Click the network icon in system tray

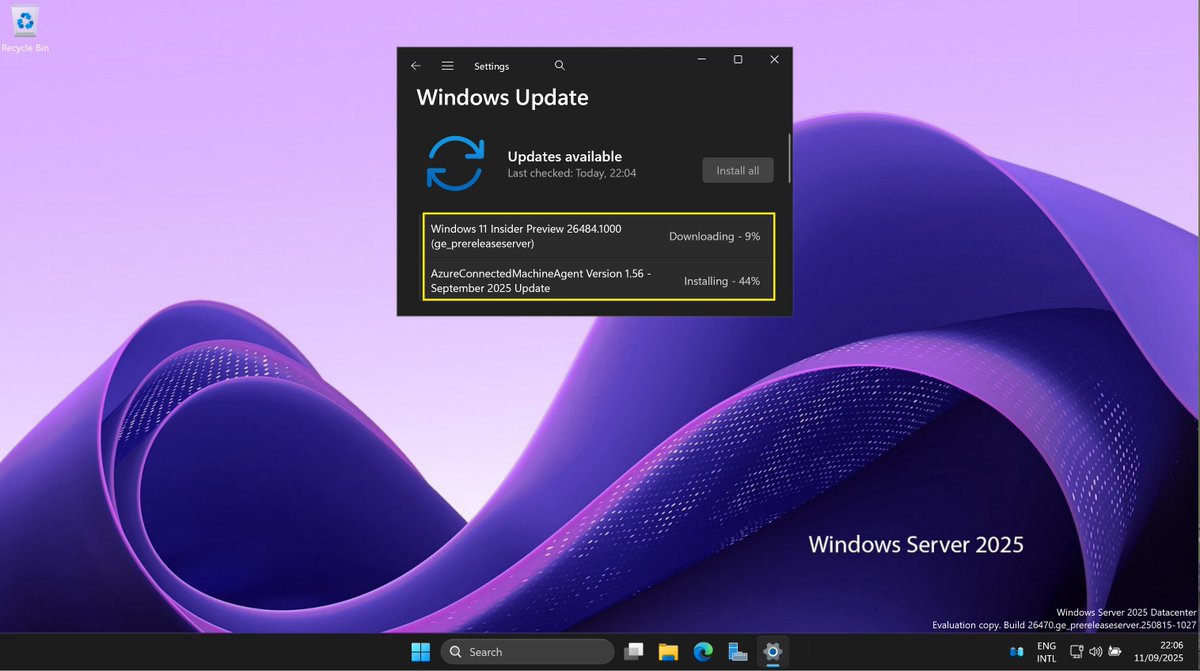1077,651
